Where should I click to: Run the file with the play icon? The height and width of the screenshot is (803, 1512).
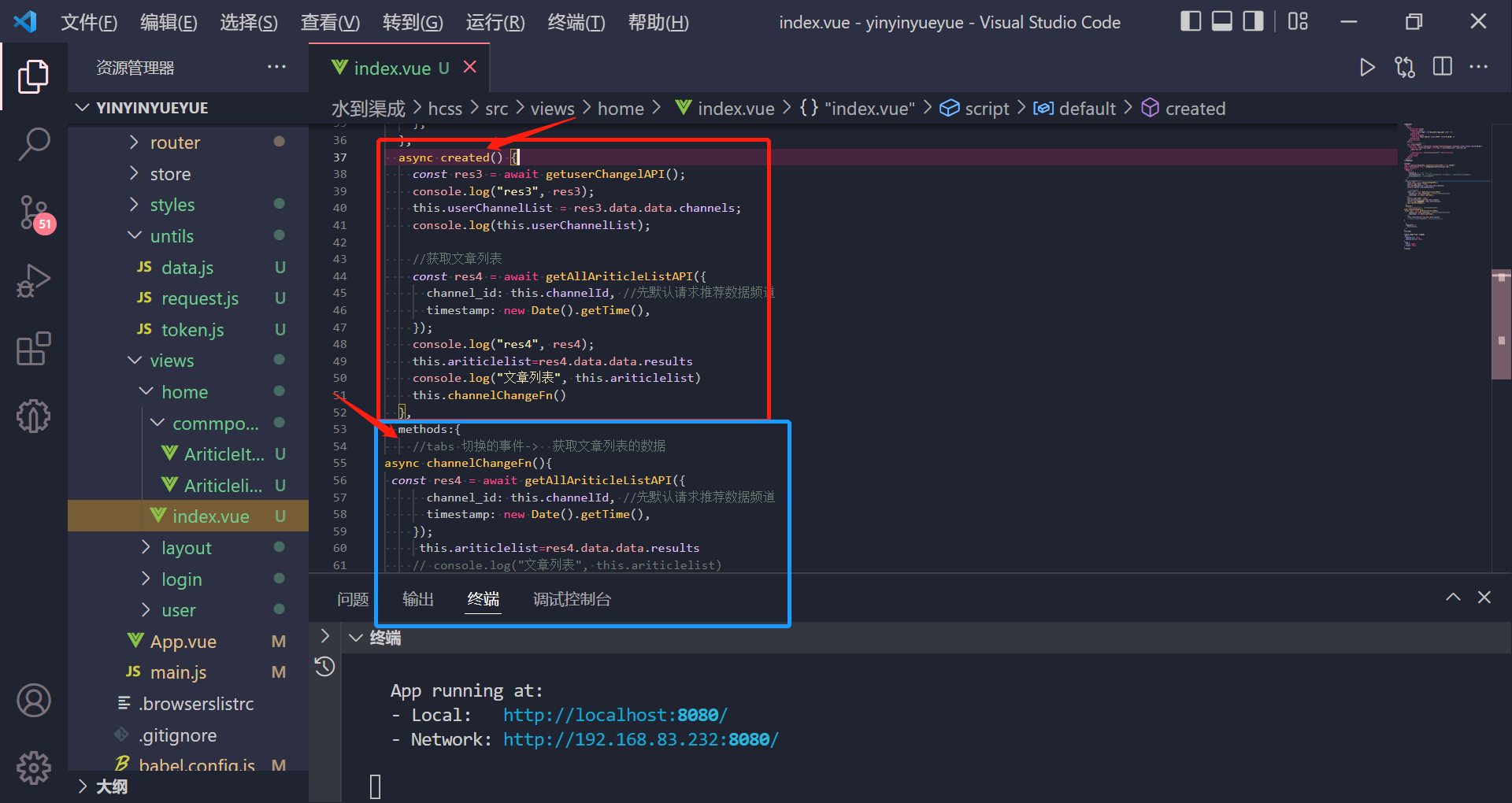click(x=1367, y=68)
